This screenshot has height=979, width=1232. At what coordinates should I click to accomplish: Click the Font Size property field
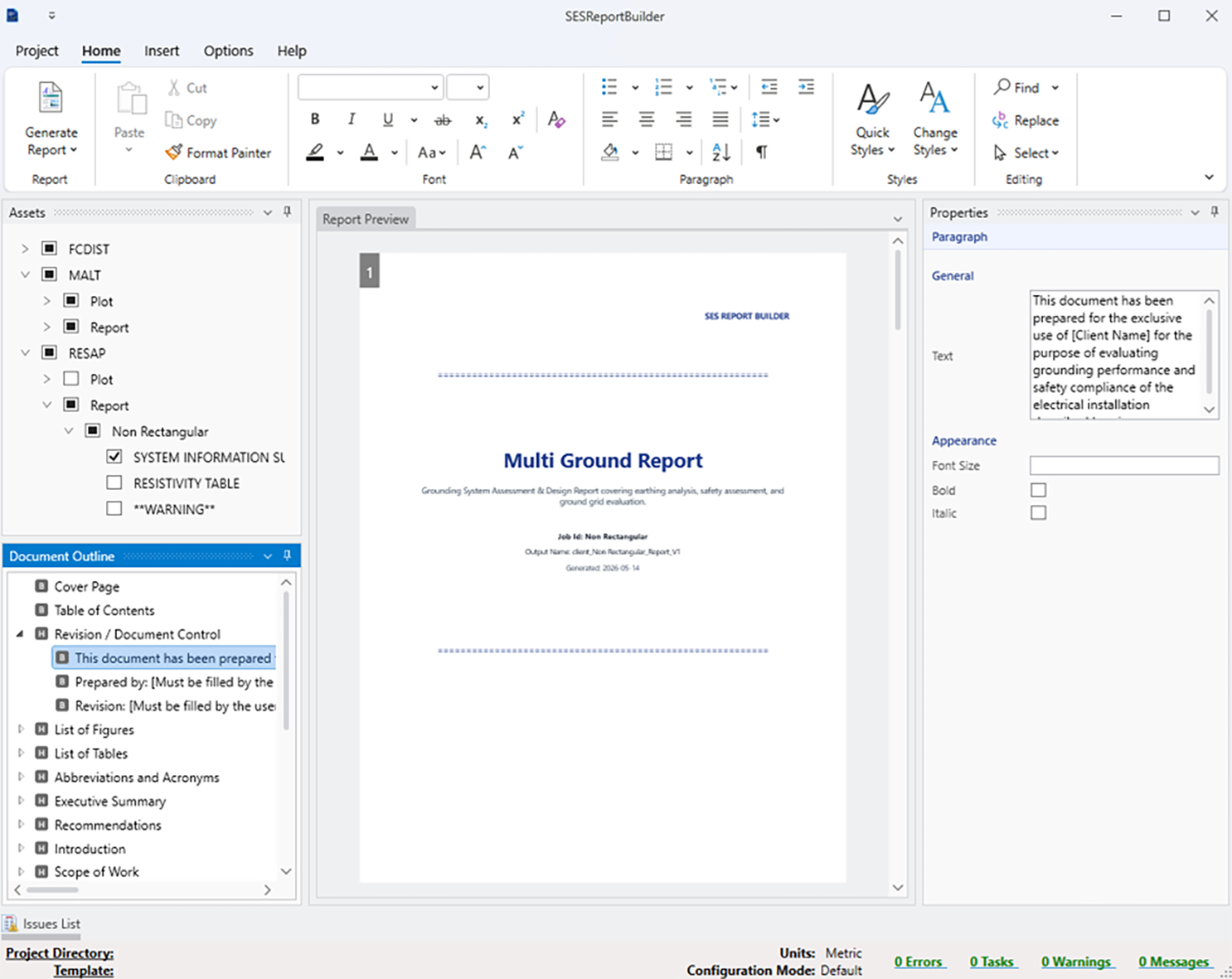coord(1124,465)
